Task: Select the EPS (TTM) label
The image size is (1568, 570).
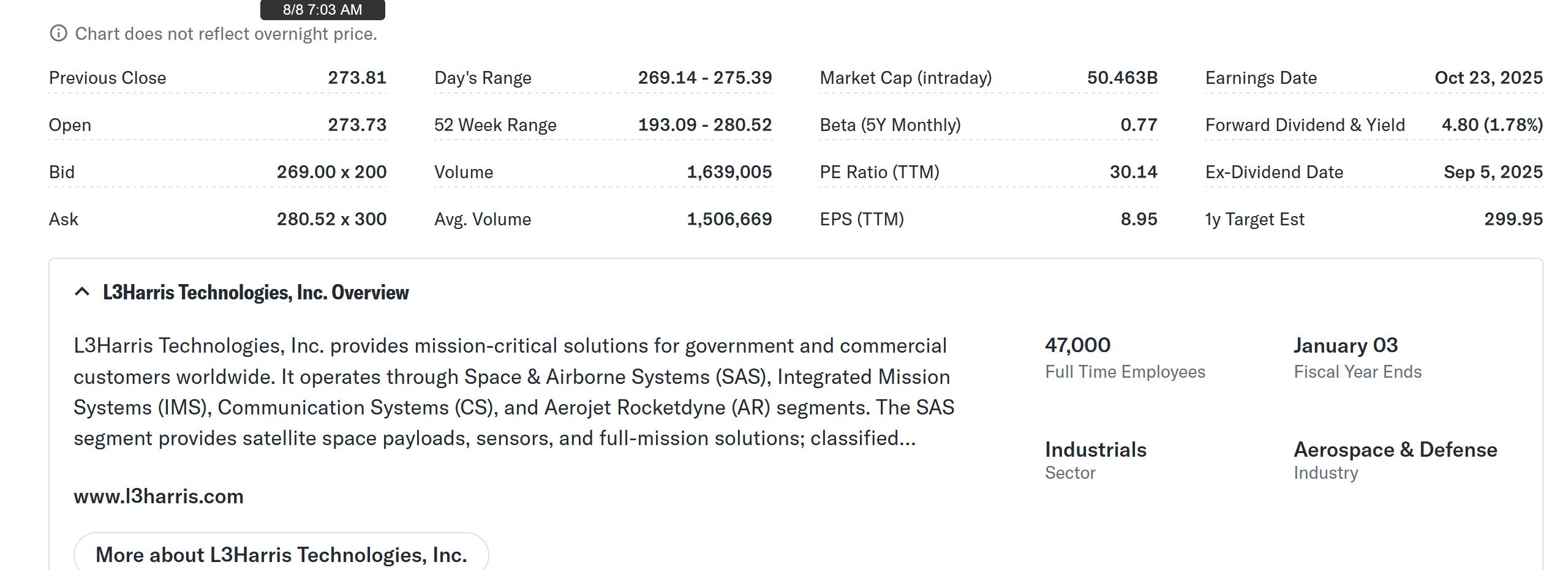Action: 861,219
